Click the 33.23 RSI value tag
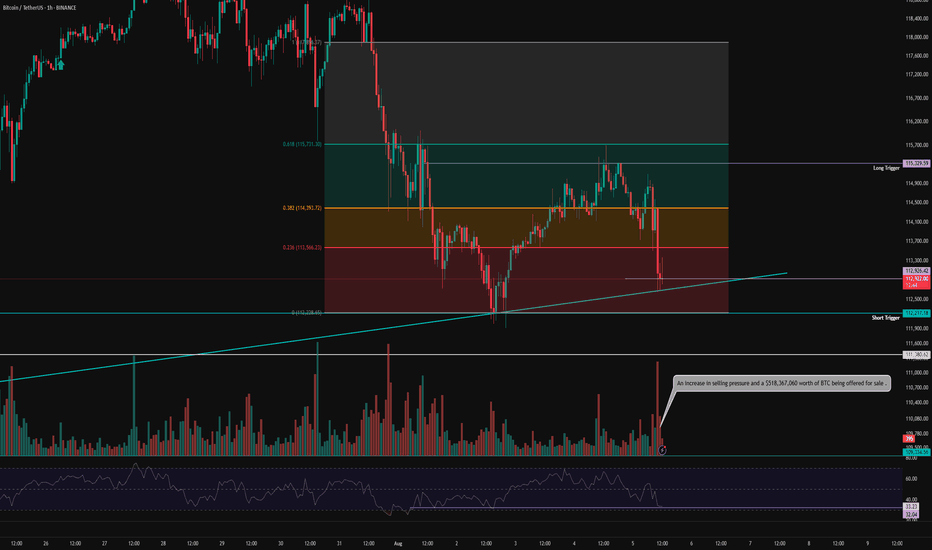Viewport: 932px width, 550px height. click(911, 507)
